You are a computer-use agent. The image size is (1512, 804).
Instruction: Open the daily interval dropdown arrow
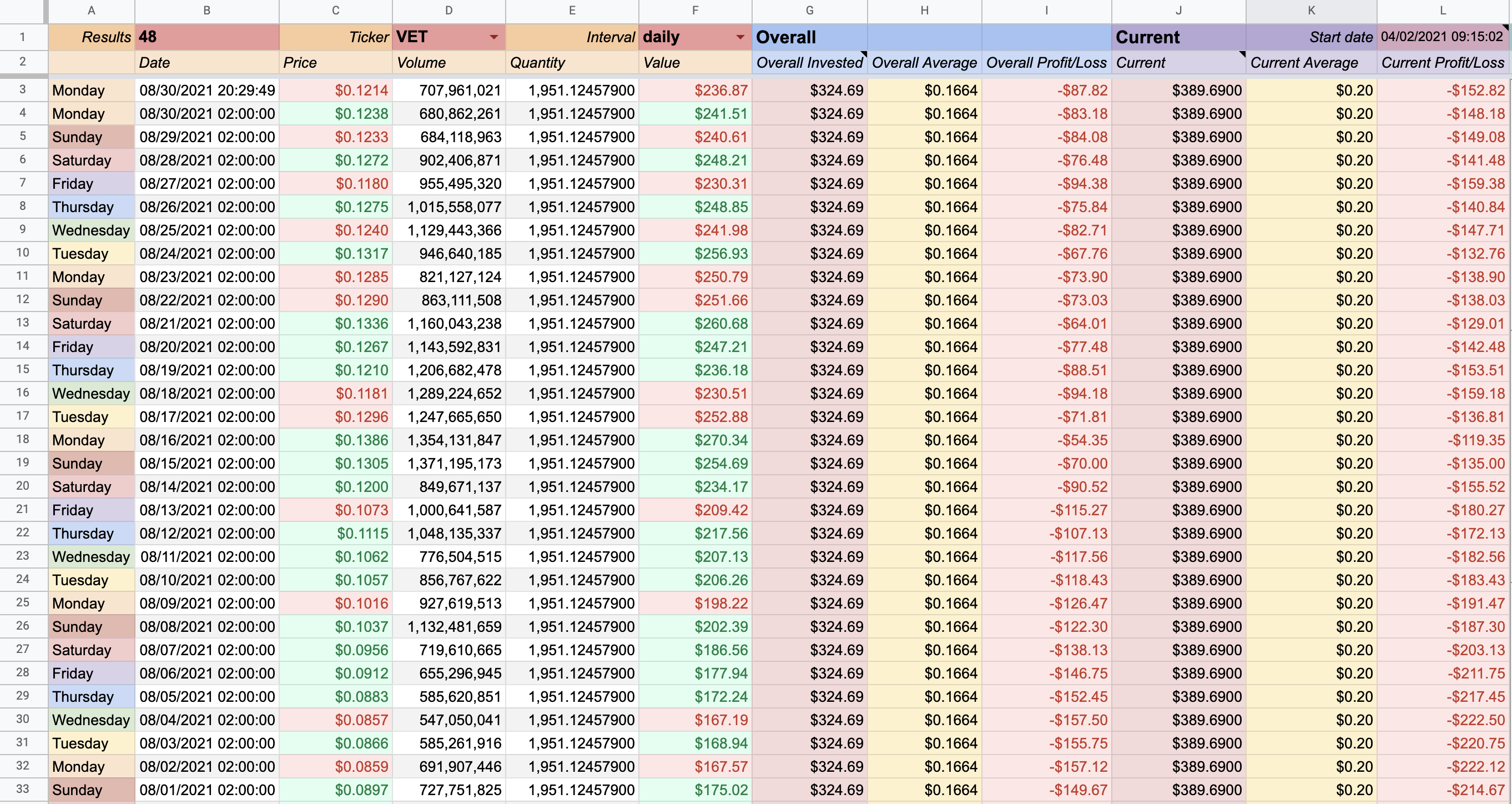[740, 37]
